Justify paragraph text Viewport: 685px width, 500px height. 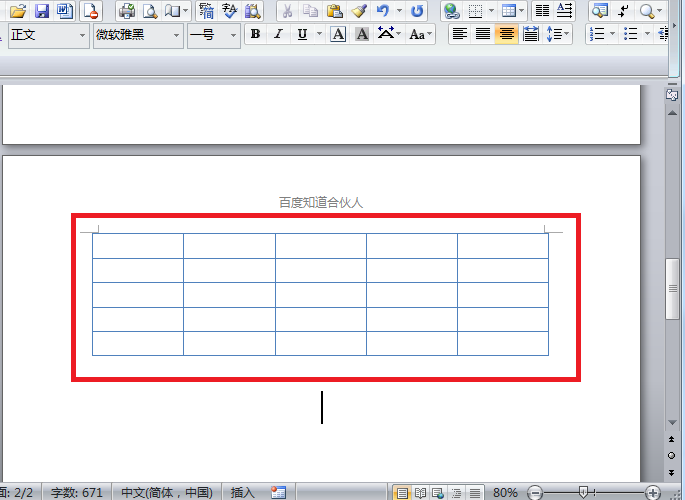(483, 34)
